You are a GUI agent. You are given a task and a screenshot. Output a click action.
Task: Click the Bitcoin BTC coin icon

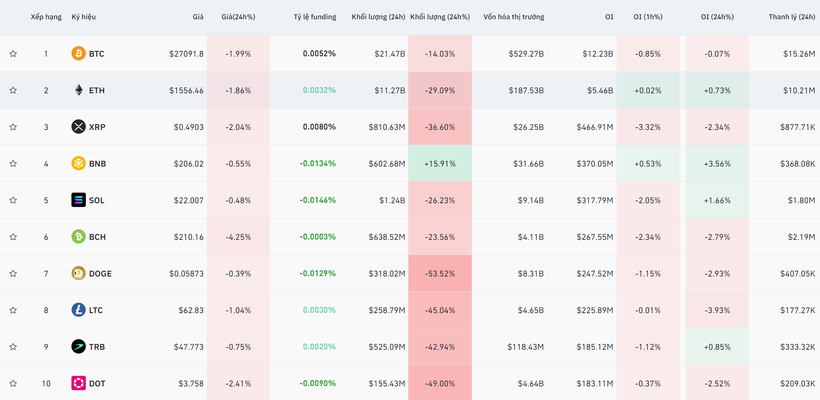point(78,53)
